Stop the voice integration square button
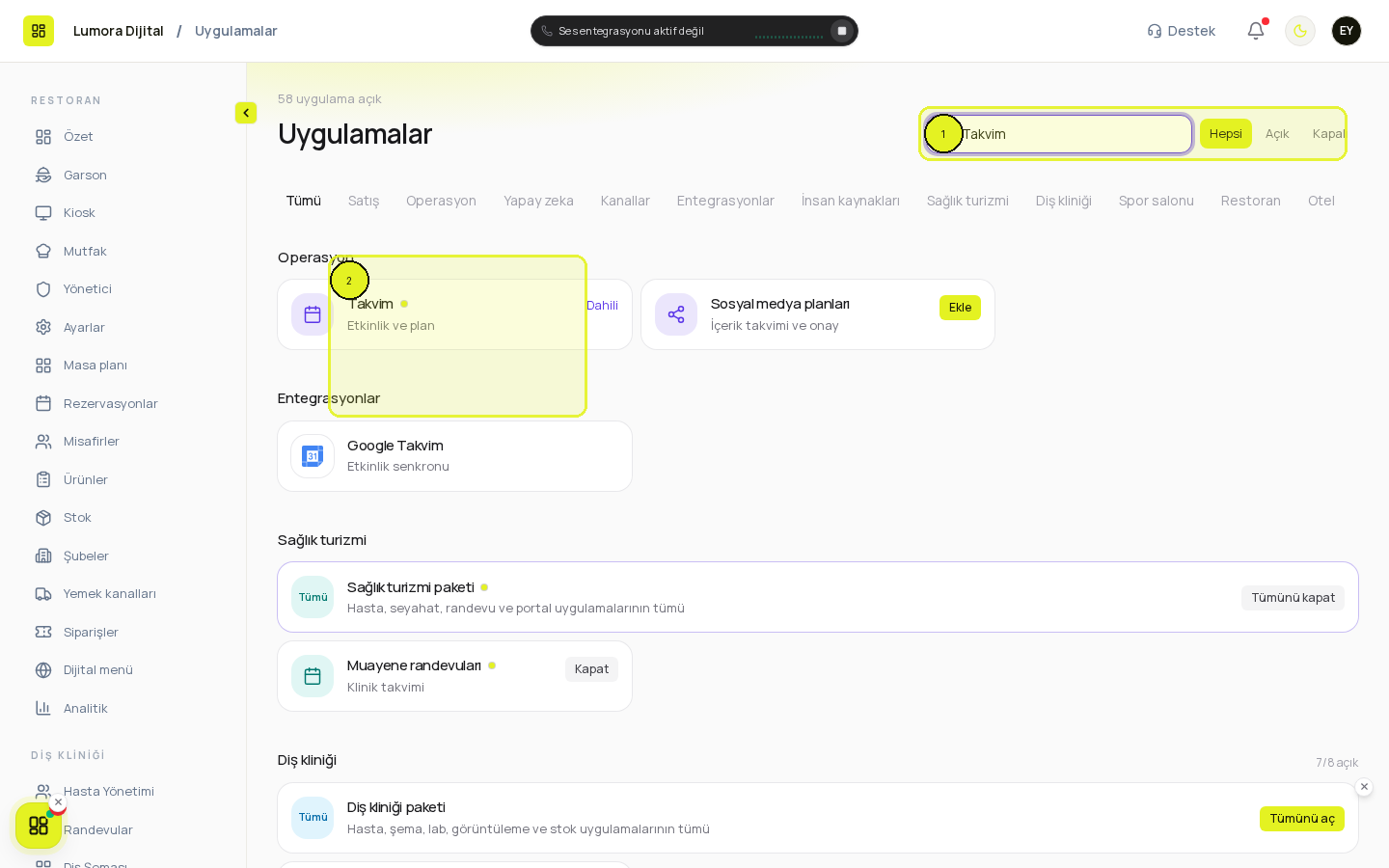The image size is (1389, 868). 842,31
